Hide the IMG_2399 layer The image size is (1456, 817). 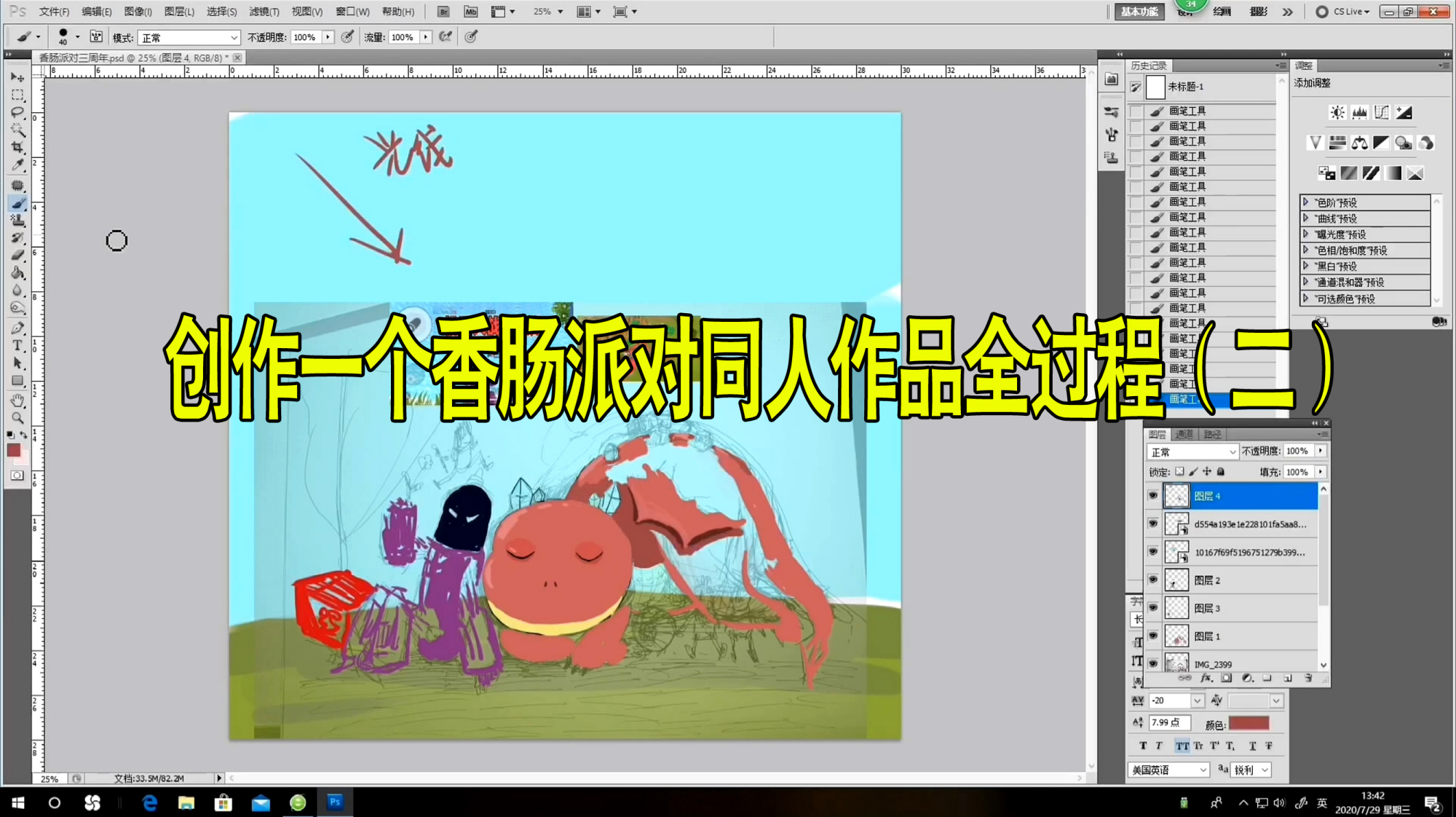click(x=1154, y=663)
